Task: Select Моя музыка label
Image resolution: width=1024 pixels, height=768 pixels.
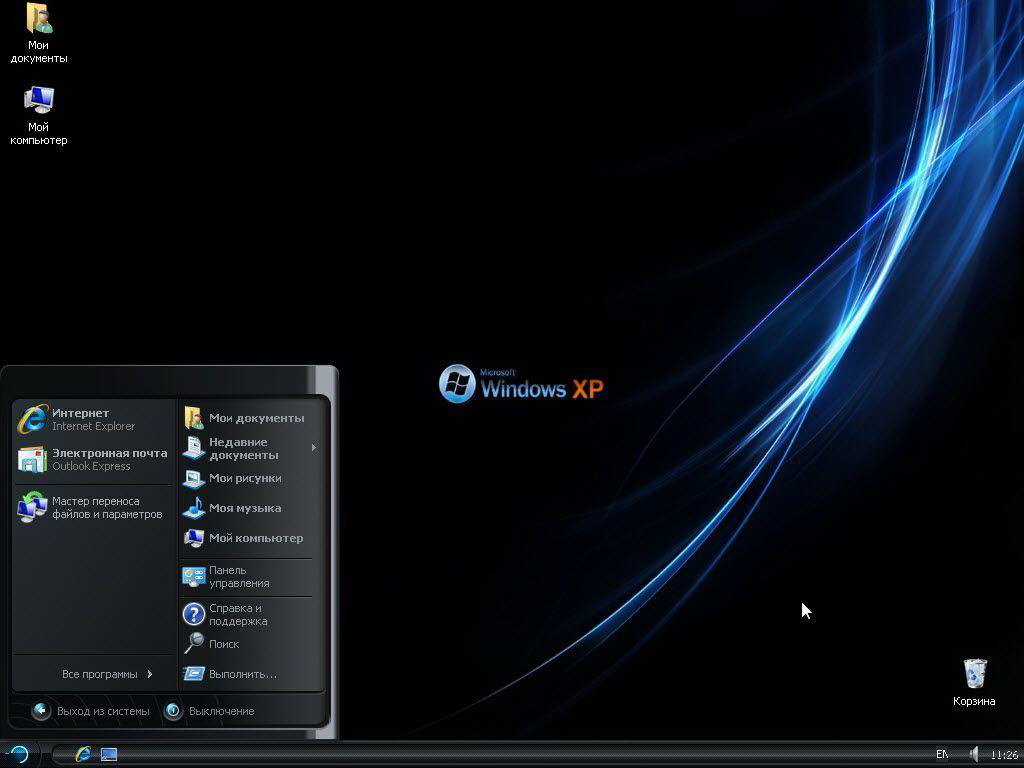Action: coord(245,508)
